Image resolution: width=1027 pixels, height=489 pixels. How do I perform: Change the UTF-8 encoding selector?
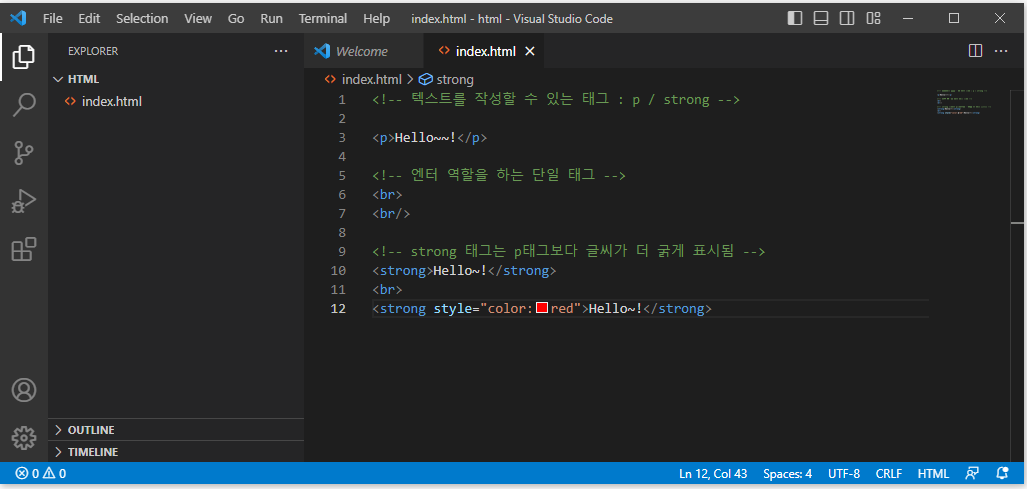click(x=844, y=473)
